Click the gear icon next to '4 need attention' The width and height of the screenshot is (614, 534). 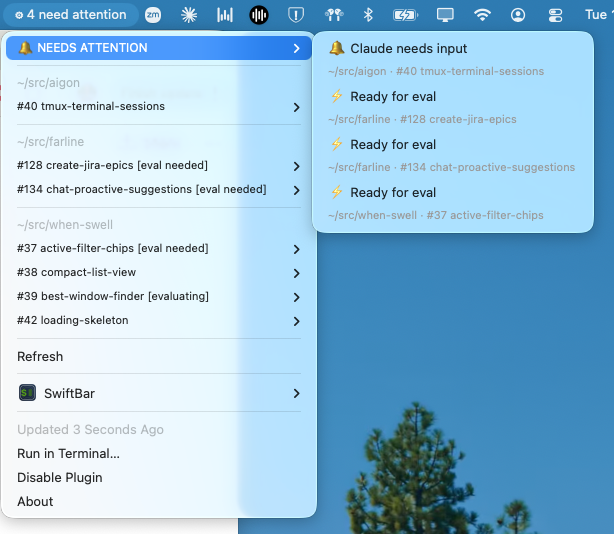point(19,15)
